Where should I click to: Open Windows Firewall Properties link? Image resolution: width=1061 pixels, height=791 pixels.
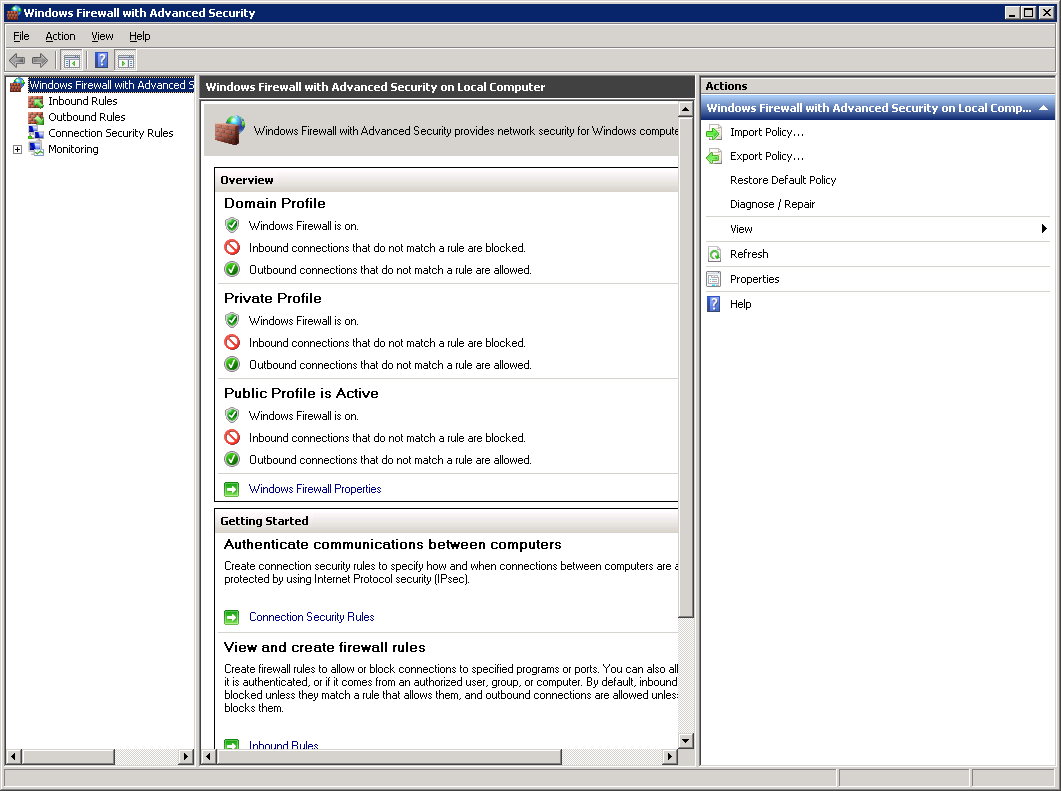(x=315, y=489)
